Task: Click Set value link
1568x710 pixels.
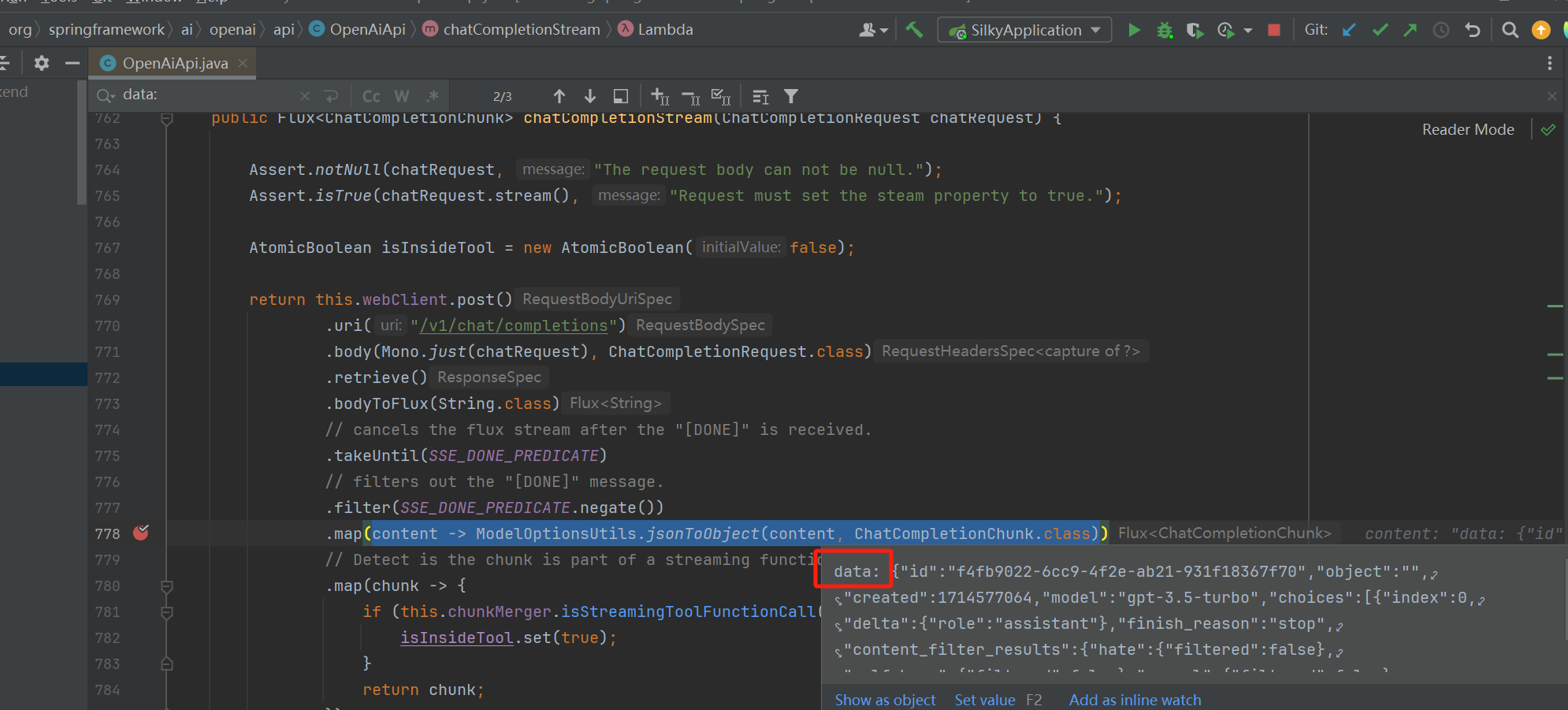Action: pyautogui.click(x=985, y=700)
